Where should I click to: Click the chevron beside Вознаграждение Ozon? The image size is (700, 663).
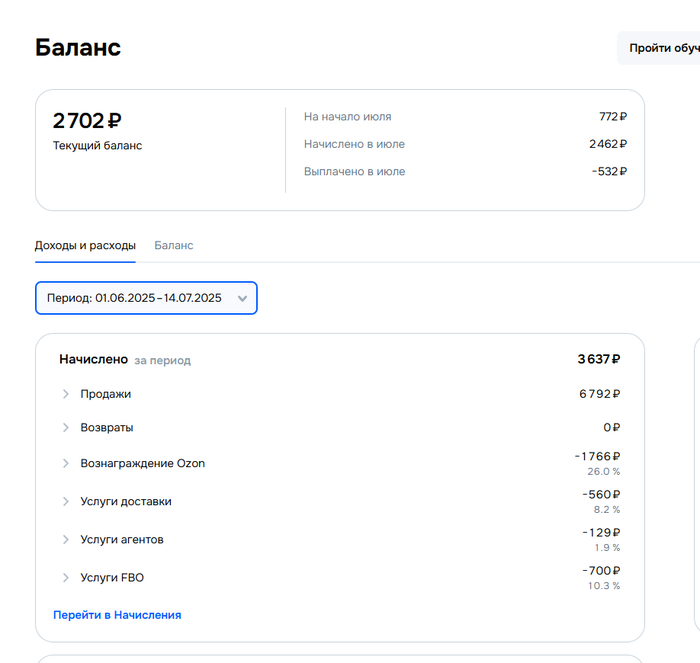pos(66,464)
